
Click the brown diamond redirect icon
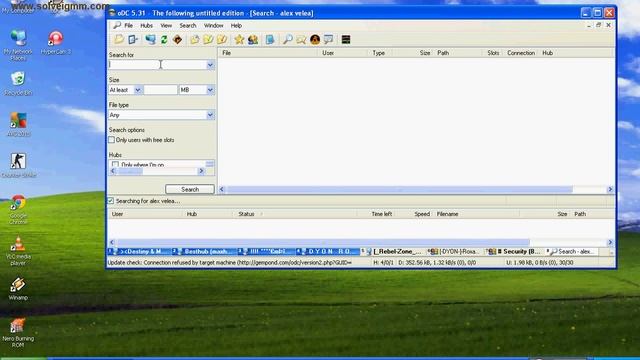178,40
